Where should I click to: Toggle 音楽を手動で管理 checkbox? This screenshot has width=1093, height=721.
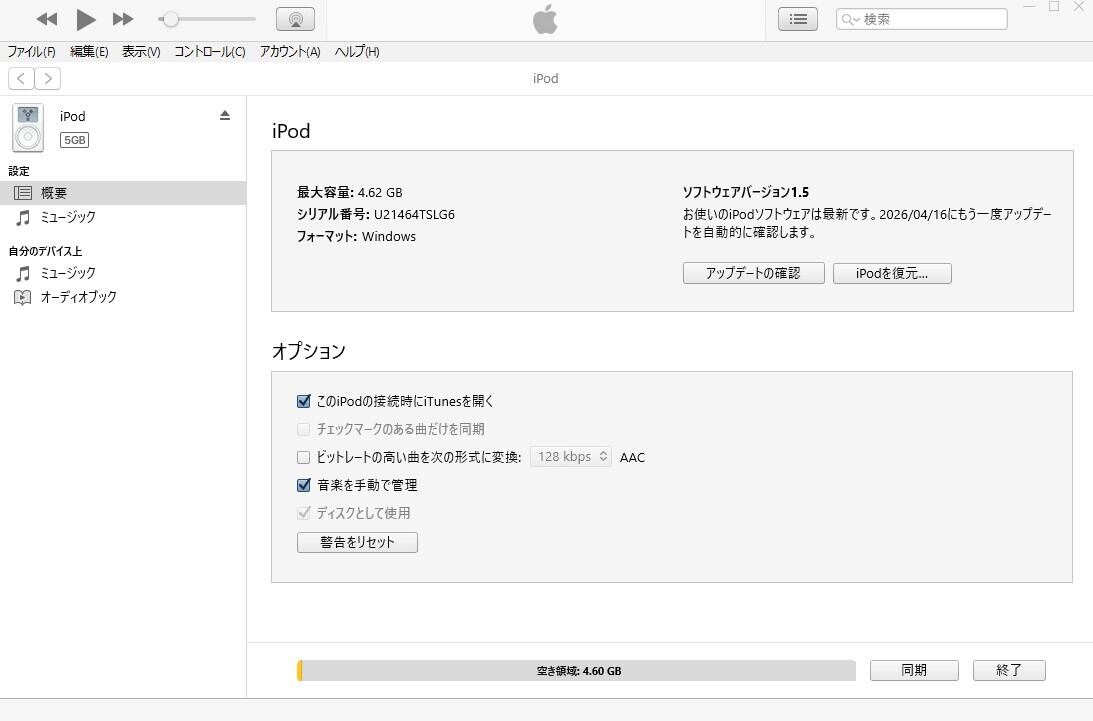[x=304, y=485]
